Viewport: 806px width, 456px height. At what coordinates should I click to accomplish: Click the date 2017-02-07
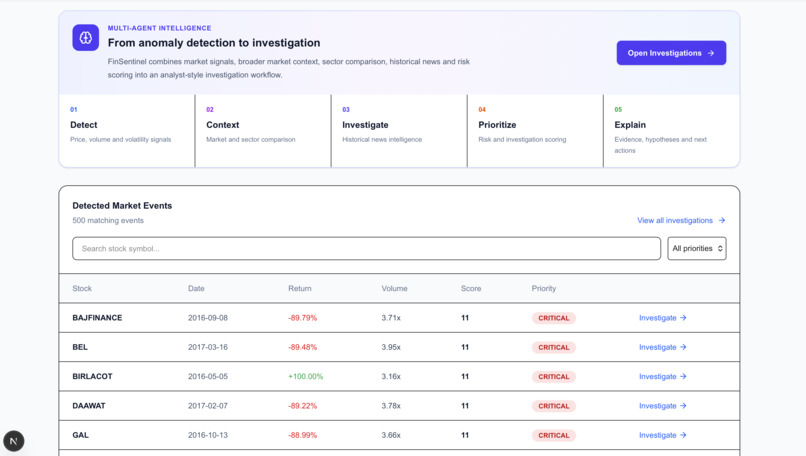[208, 406]
